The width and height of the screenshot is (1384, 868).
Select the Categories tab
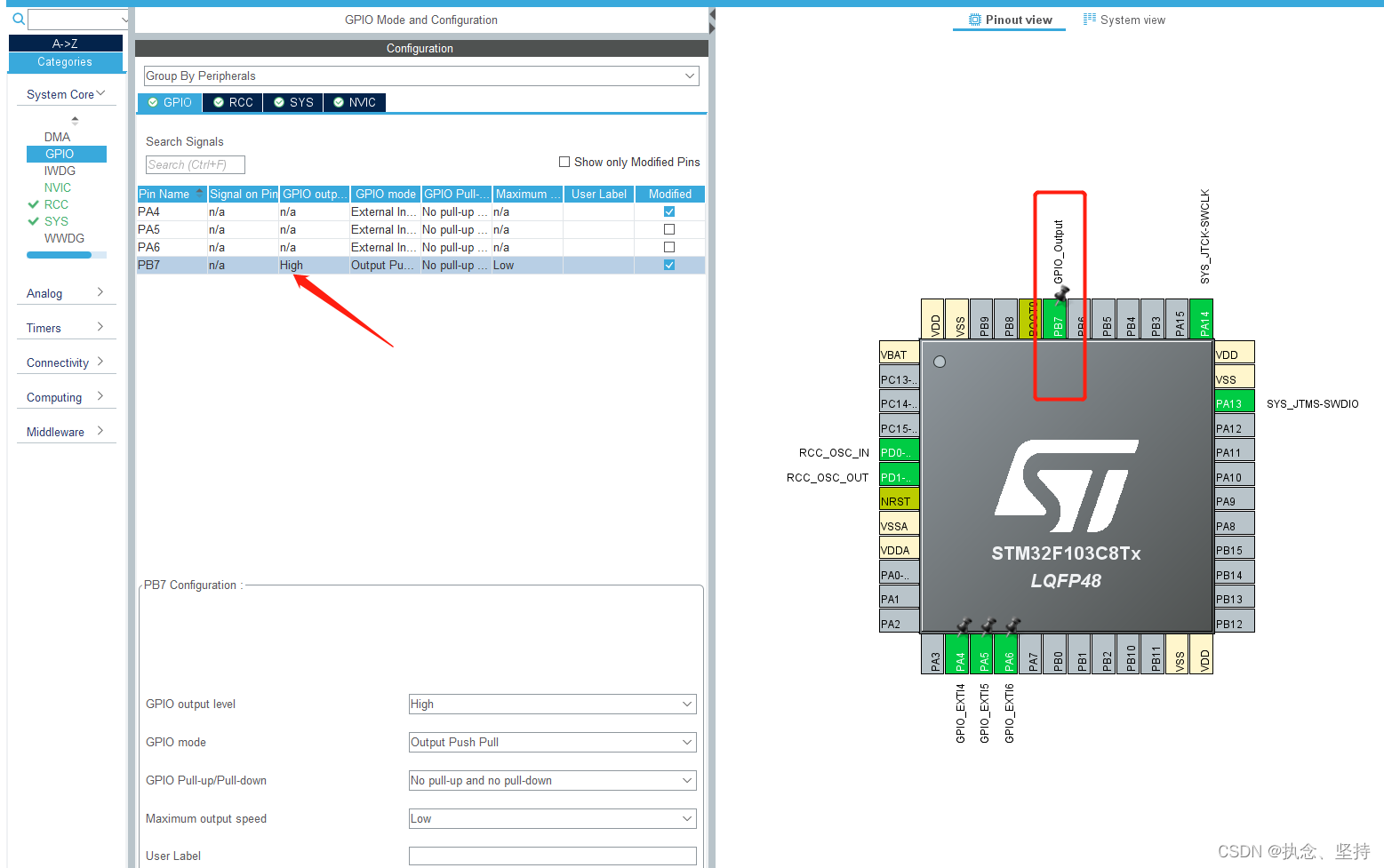(x=66, y=62)
